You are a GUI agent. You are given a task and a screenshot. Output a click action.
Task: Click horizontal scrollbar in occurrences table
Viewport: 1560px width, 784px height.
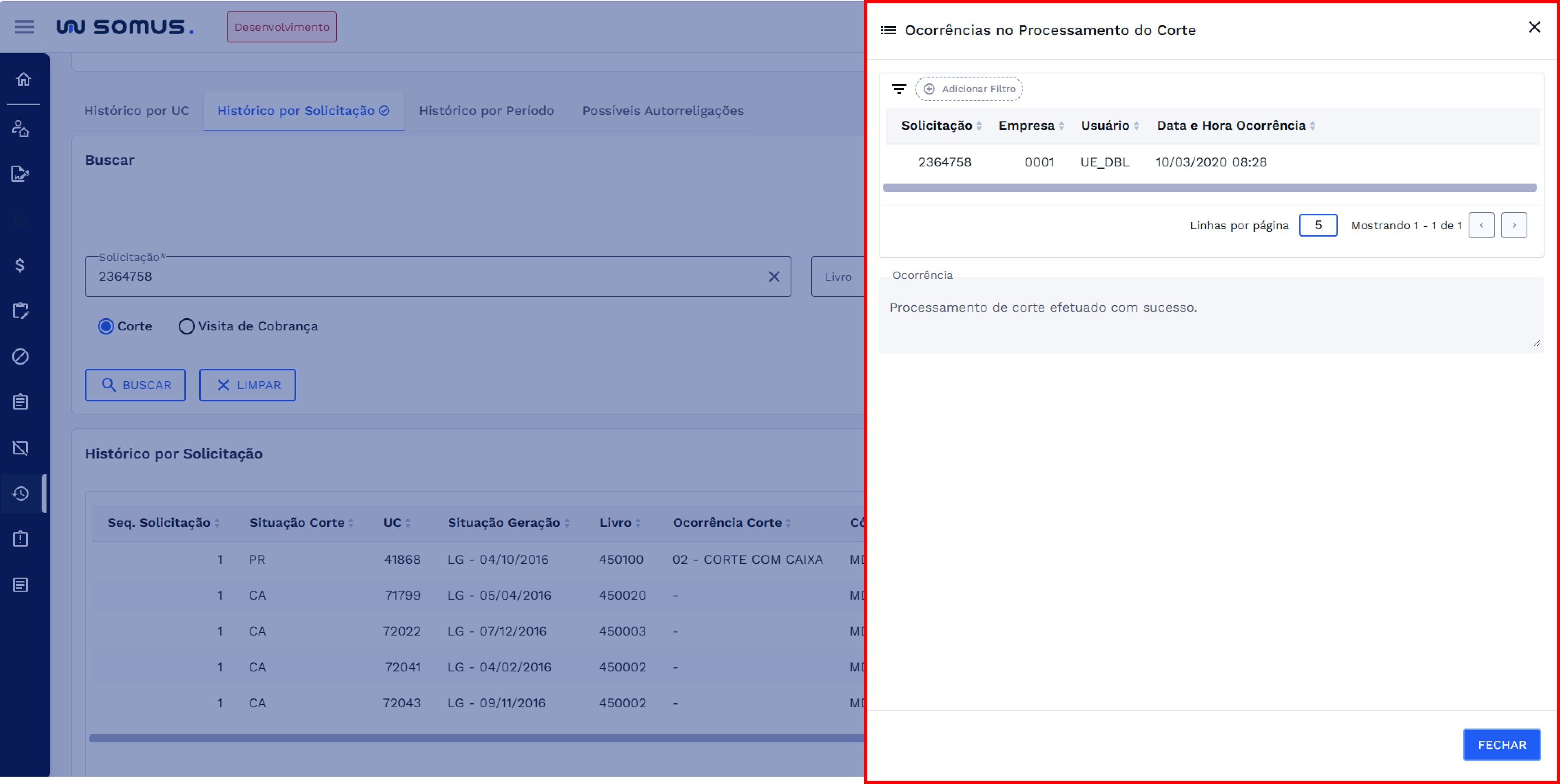(1209, 188)
